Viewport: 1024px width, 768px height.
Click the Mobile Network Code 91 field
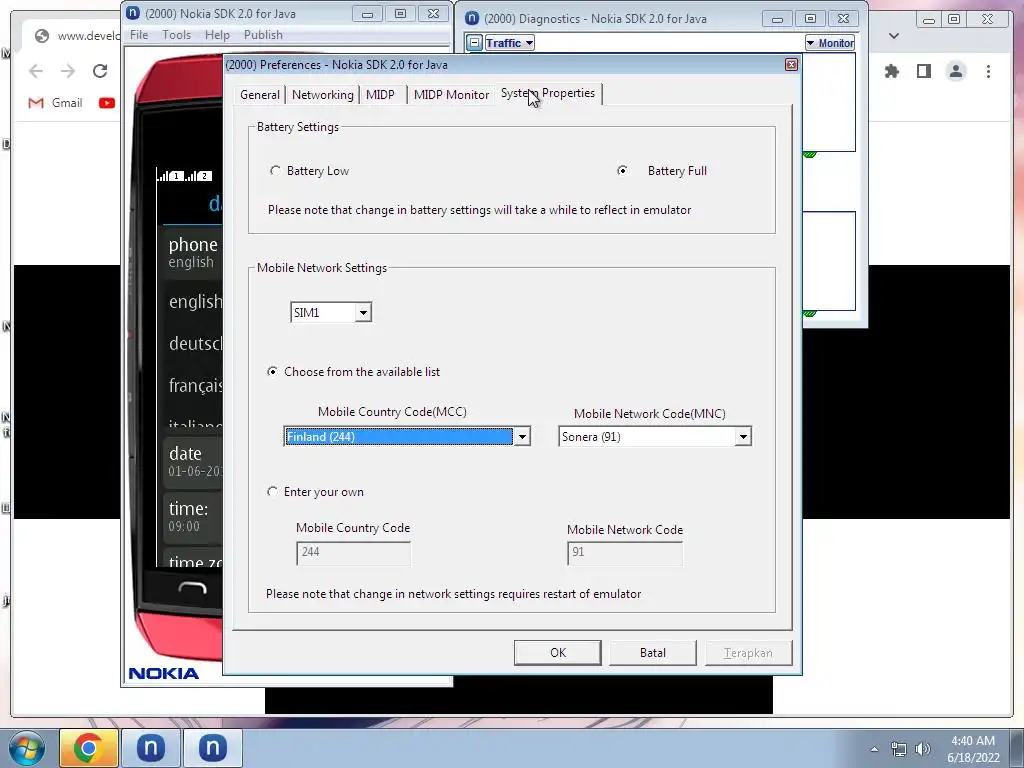[625, 552]
